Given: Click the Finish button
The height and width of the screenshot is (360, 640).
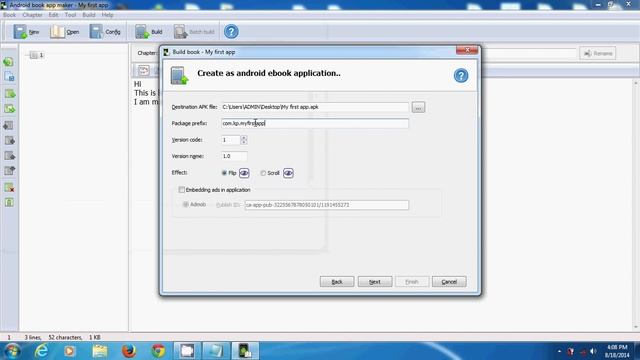Looking at the screenshot, I should (x=412, y=282).
